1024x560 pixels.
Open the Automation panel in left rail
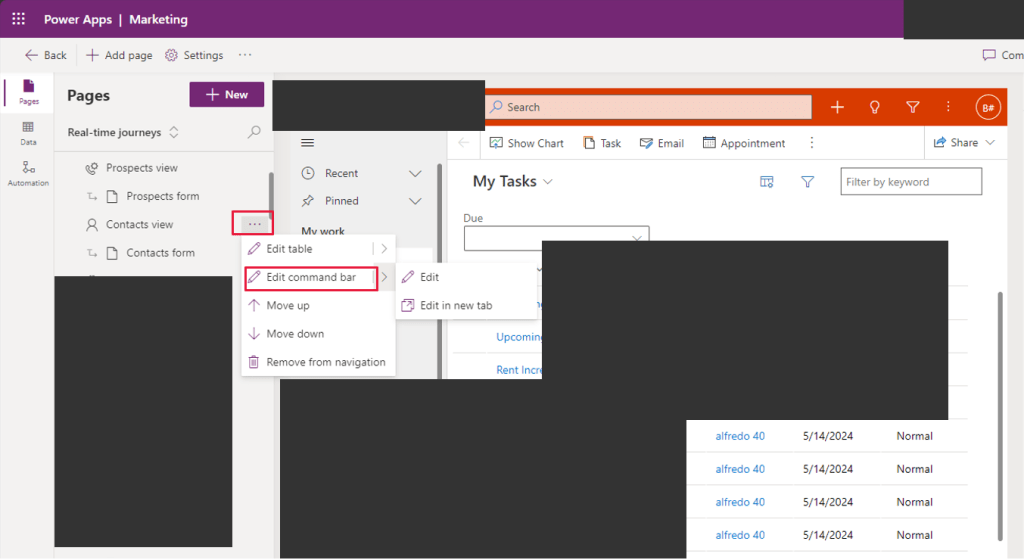click(28, 173)
